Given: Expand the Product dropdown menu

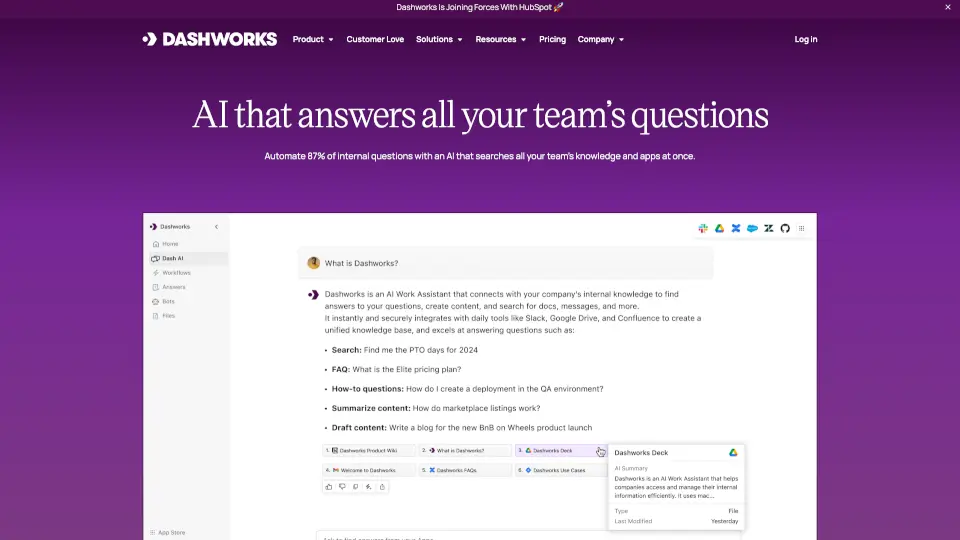Looking at the screenshot, I should pos(313,40).
